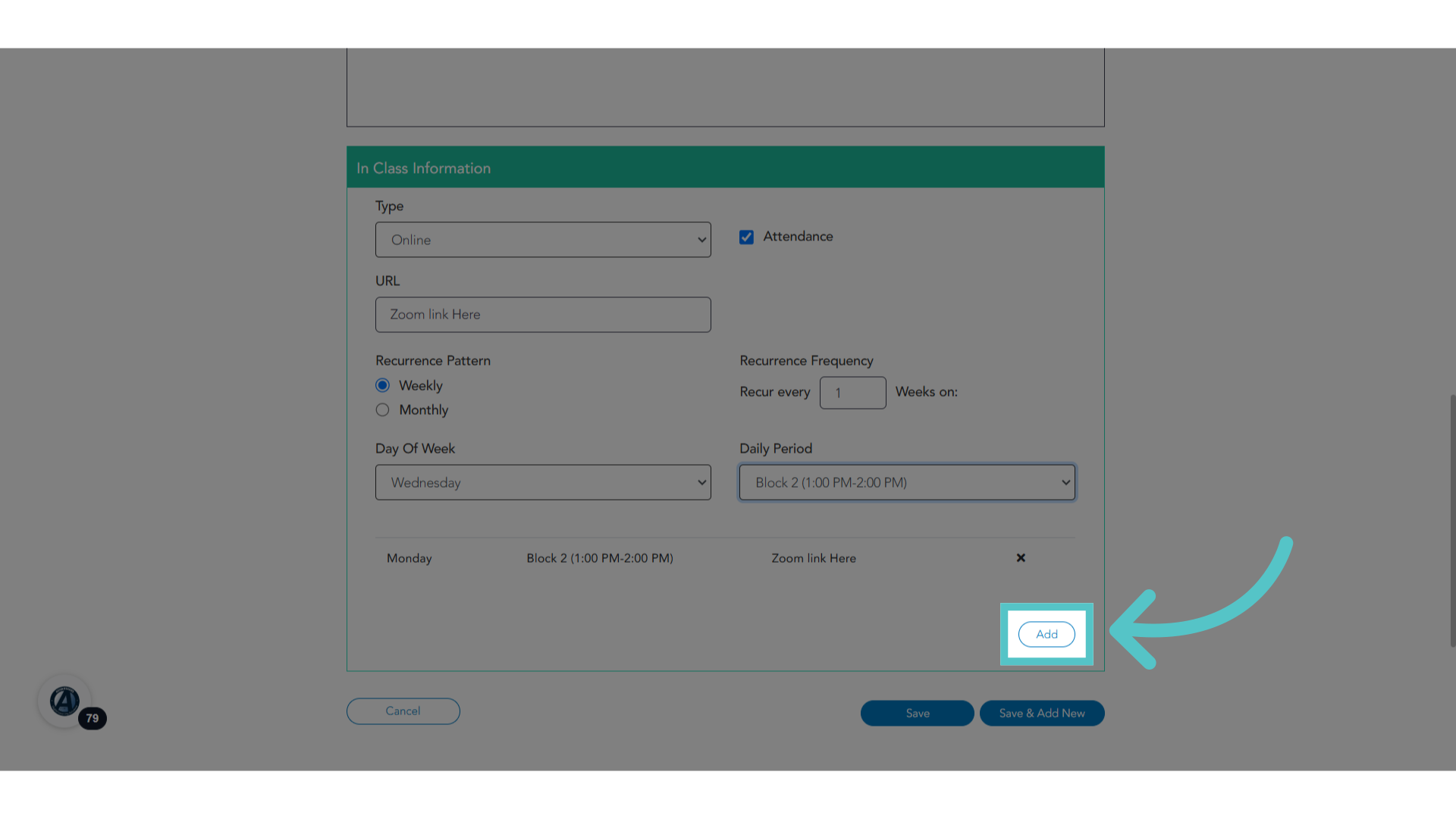Screen dimensions: 1456x819
Task: Remove the Monday Block 2 schedule row
Action: 1021,558
